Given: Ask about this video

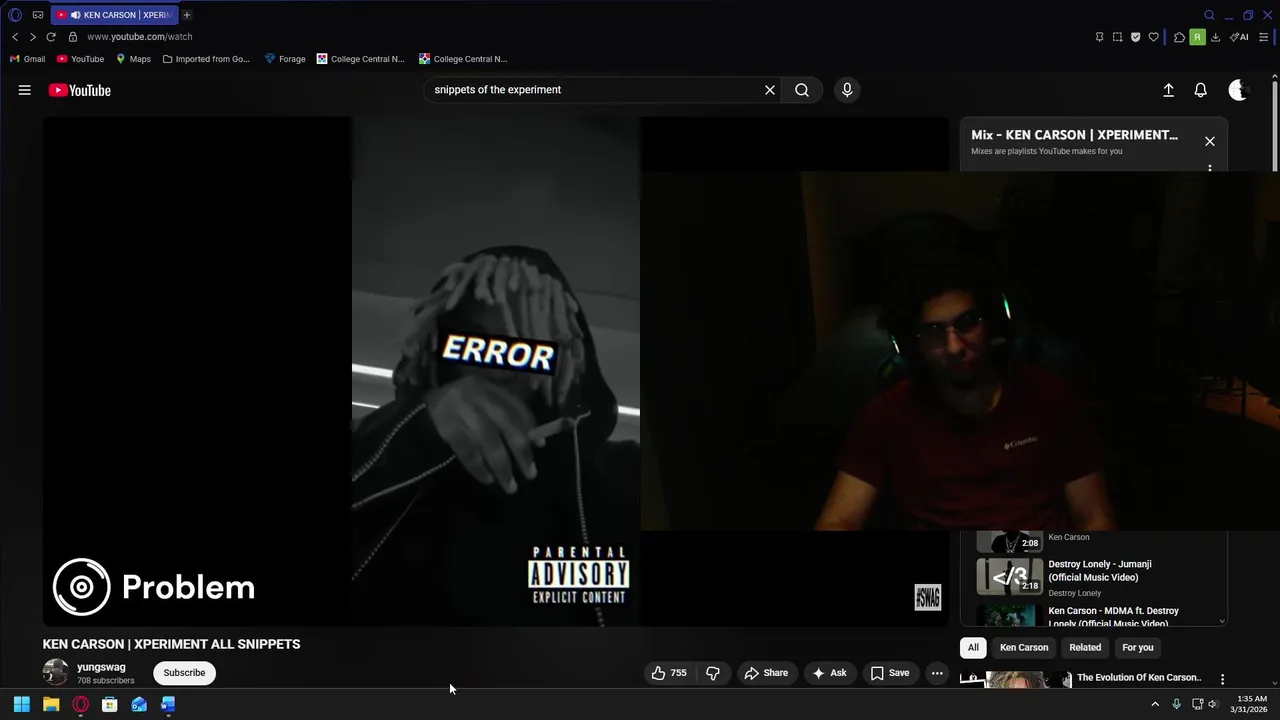Looking at the screenshot, I should click(x=830, y=673).
